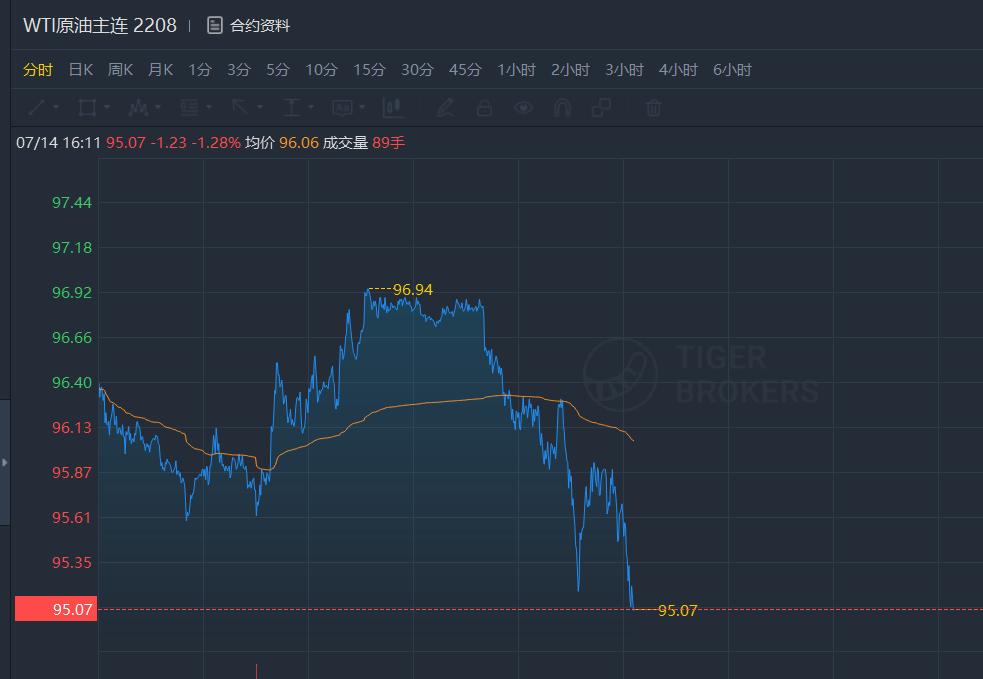Select the pencil freehand drawing tool

pyautogui.click(x=445, y=108)
